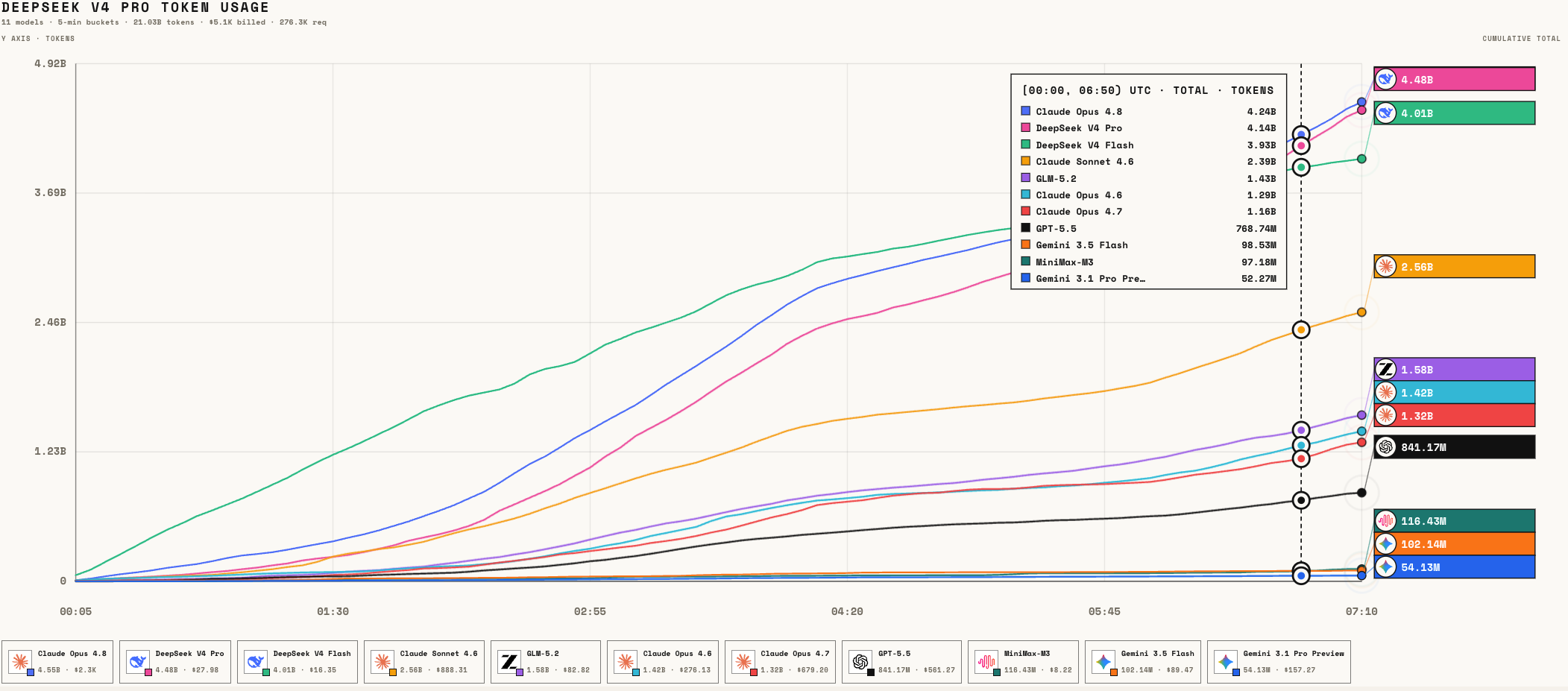Click '841.17M · $561.27' in the GPT-5.5 card

(916, 670)
